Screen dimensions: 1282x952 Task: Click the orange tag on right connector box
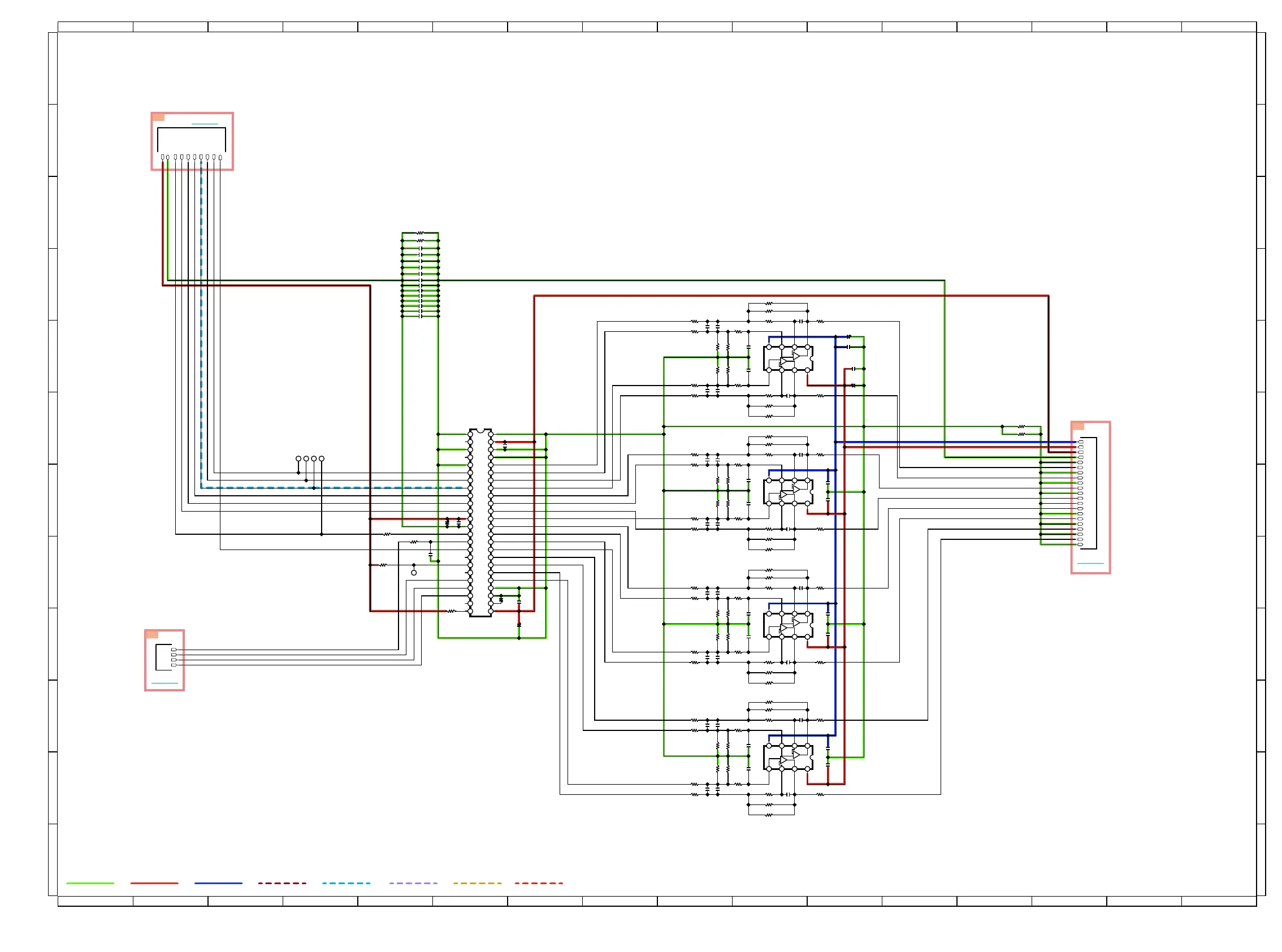pos(1078,426)
